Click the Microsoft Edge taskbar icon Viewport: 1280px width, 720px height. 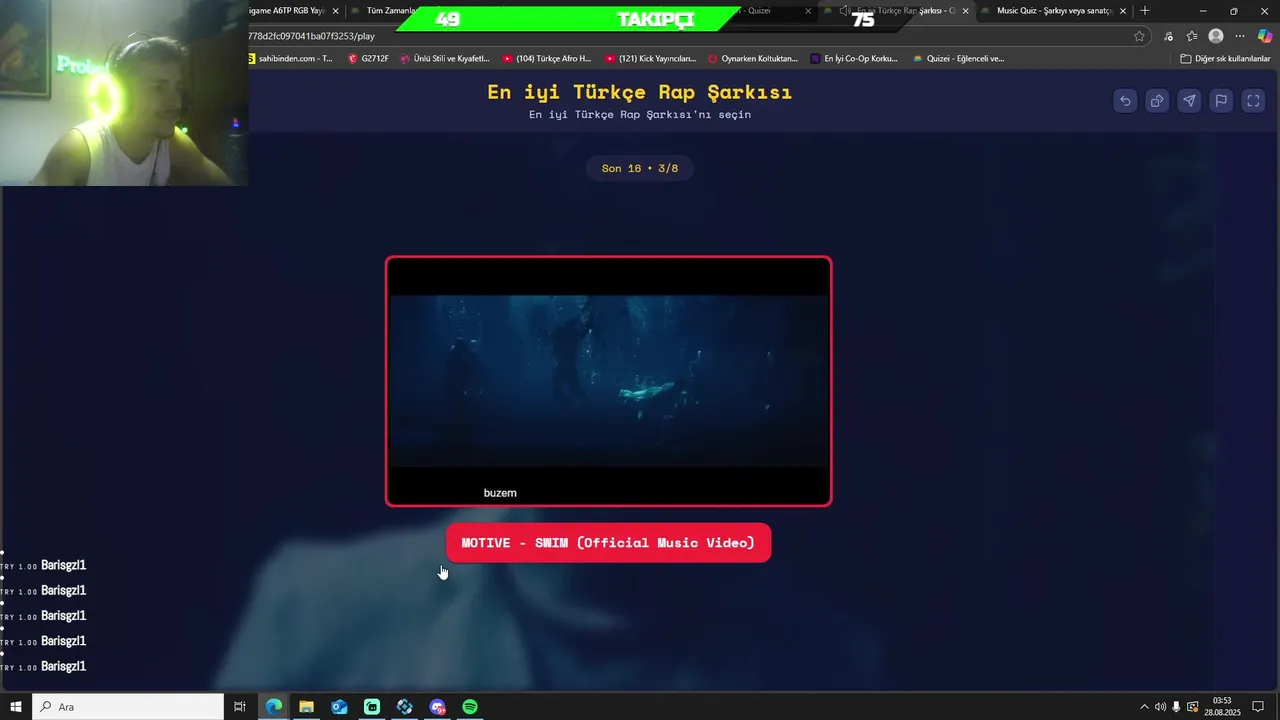(273, 707)
